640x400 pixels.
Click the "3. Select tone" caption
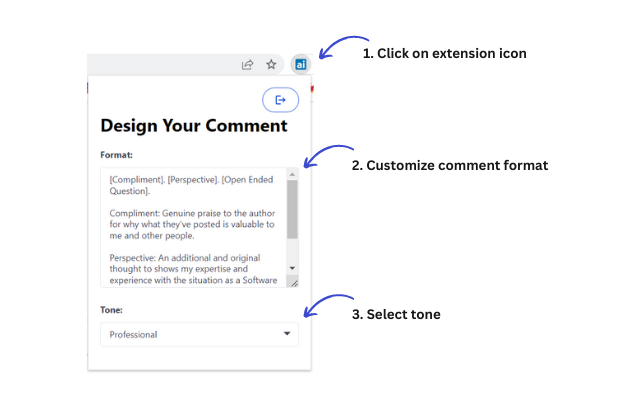(x=396, y=315)
